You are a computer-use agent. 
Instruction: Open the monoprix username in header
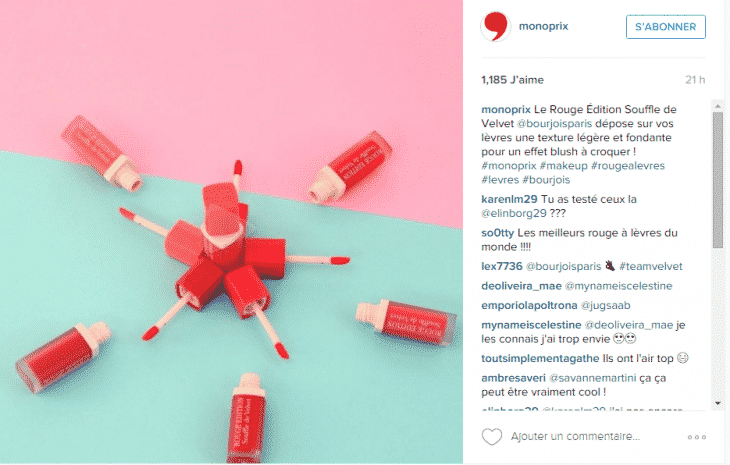click(x=544, y=26)
